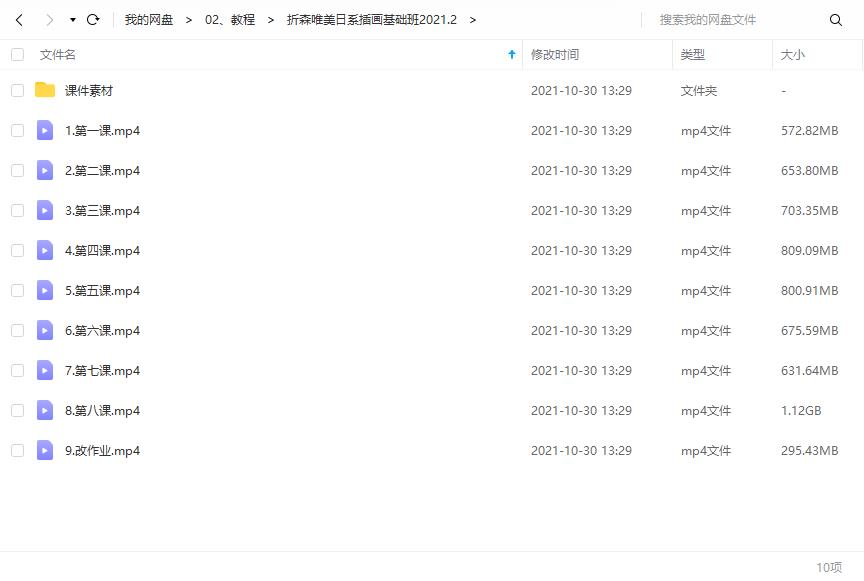Click the 809.09MB size value

(809, 250)
